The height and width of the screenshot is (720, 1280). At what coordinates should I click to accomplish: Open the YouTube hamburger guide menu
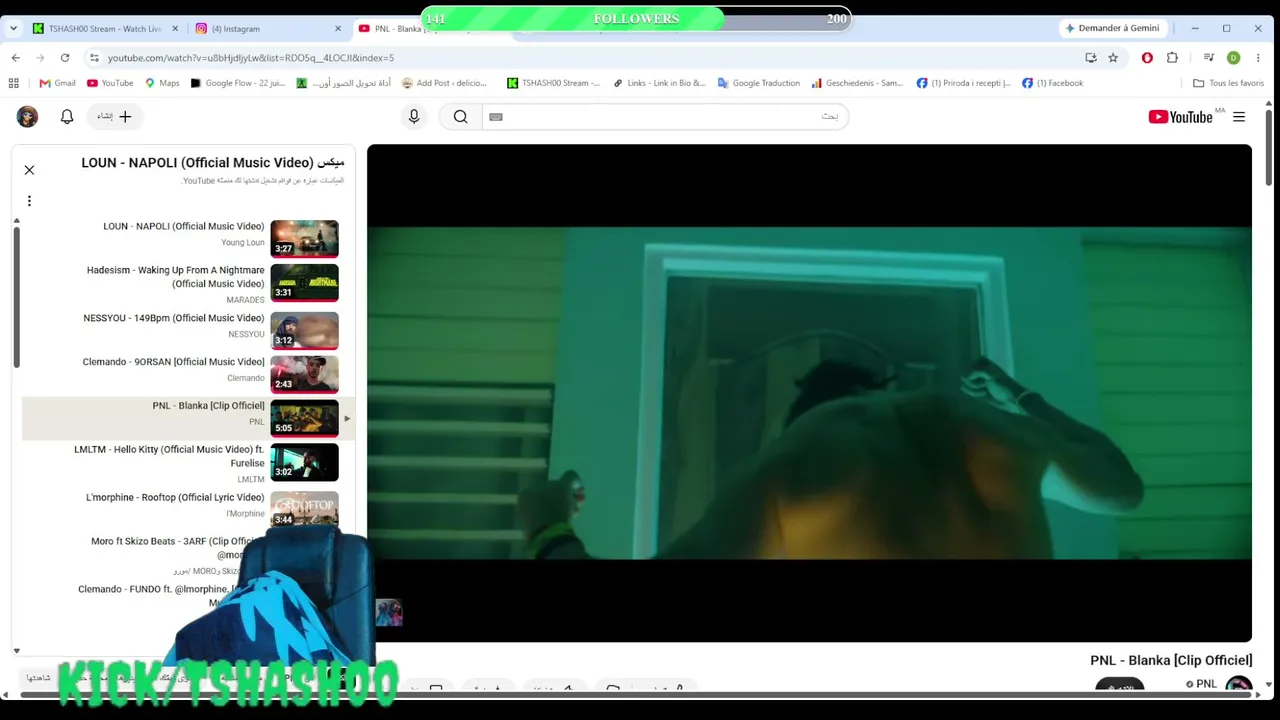pyautogui.click(x=1239, y=117)
